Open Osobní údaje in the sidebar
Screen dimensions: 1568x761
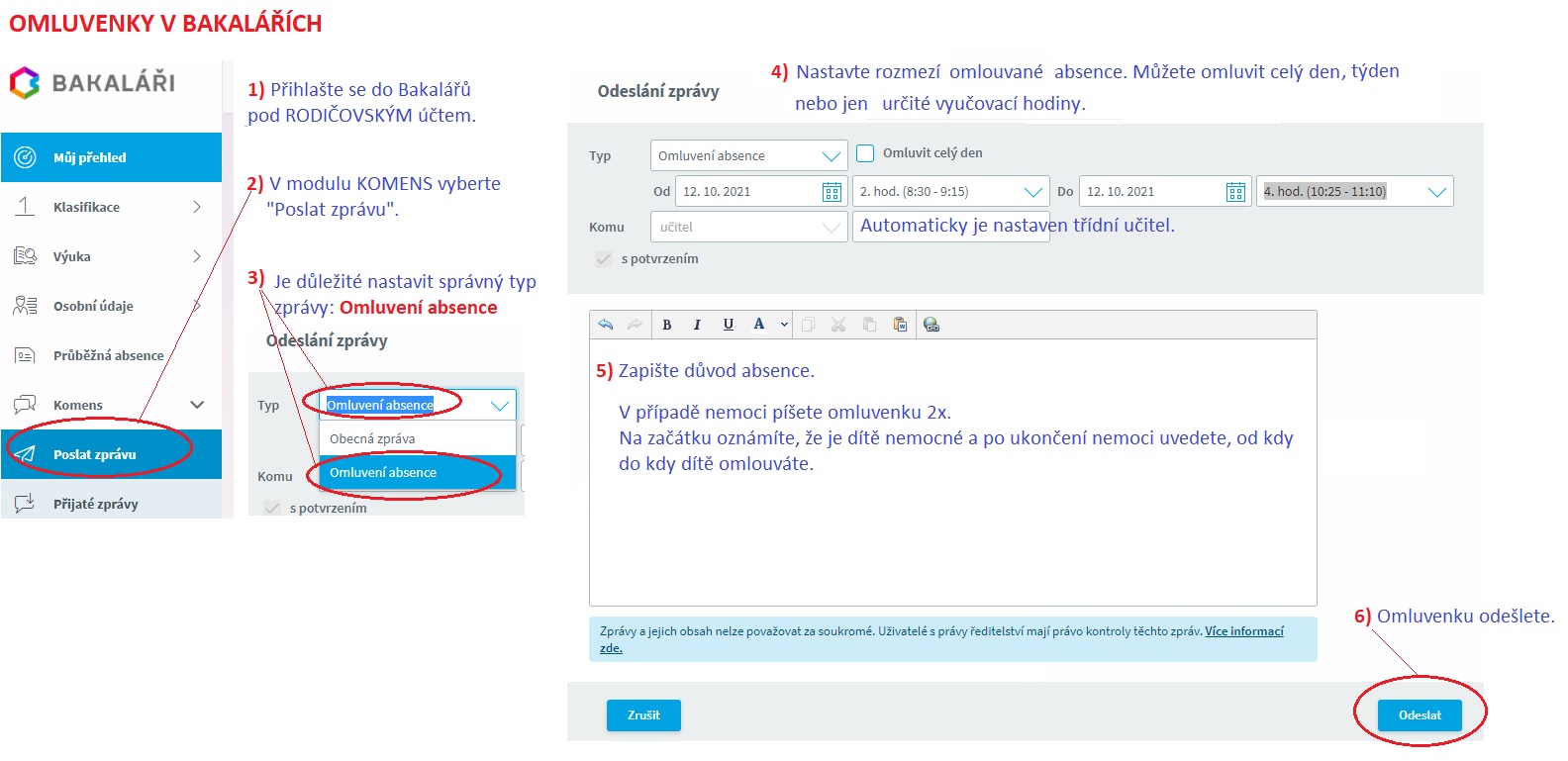(x=111, y=306)
